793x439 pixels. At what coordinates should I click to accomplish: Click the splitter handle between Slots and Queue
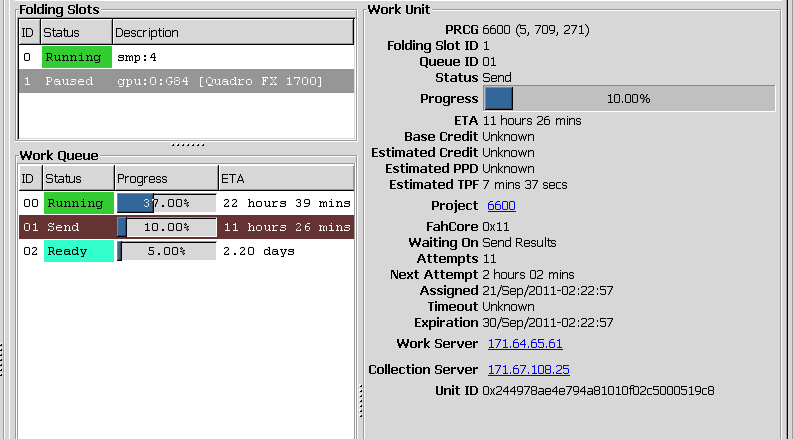point(188,145)
